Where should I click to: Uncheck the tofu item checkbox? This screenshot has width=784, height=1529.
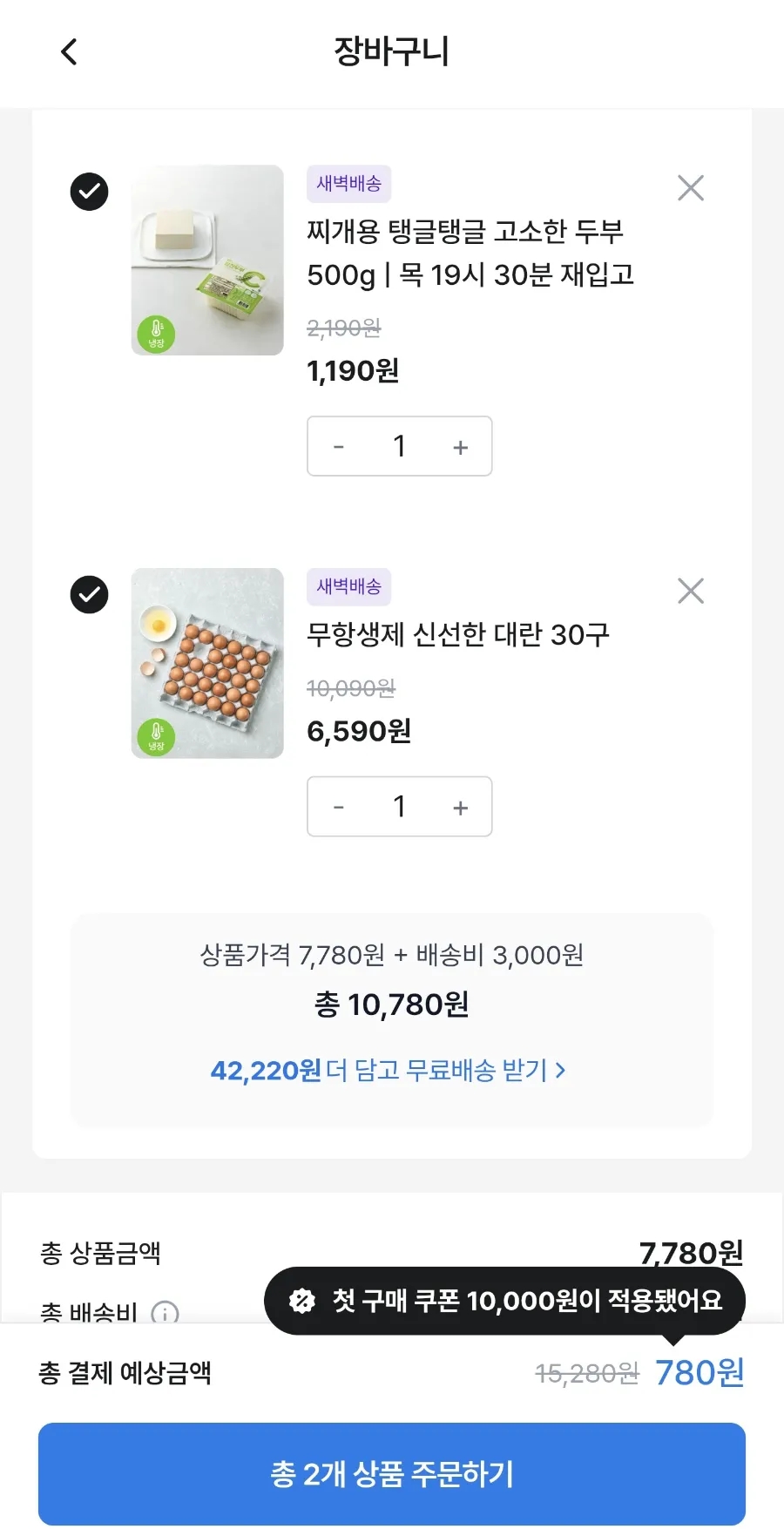coord(89,192)
